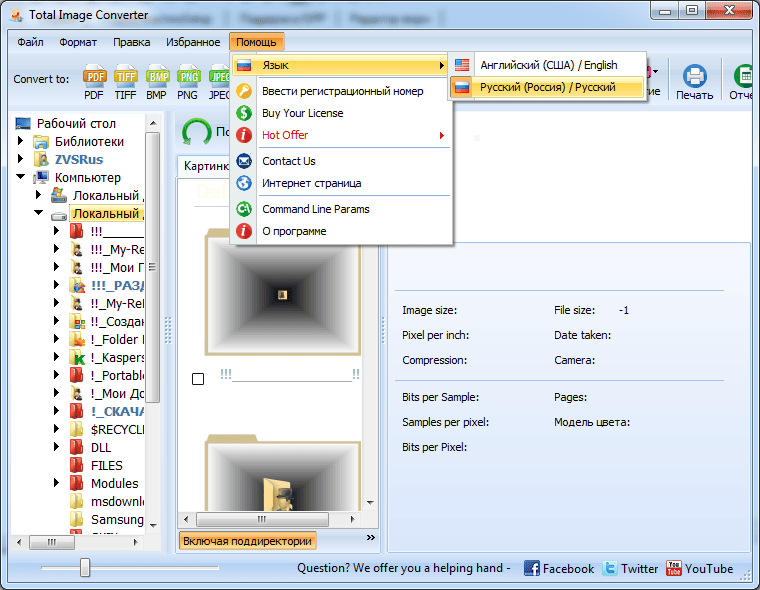Open the Файл menu

pos(30,42)
